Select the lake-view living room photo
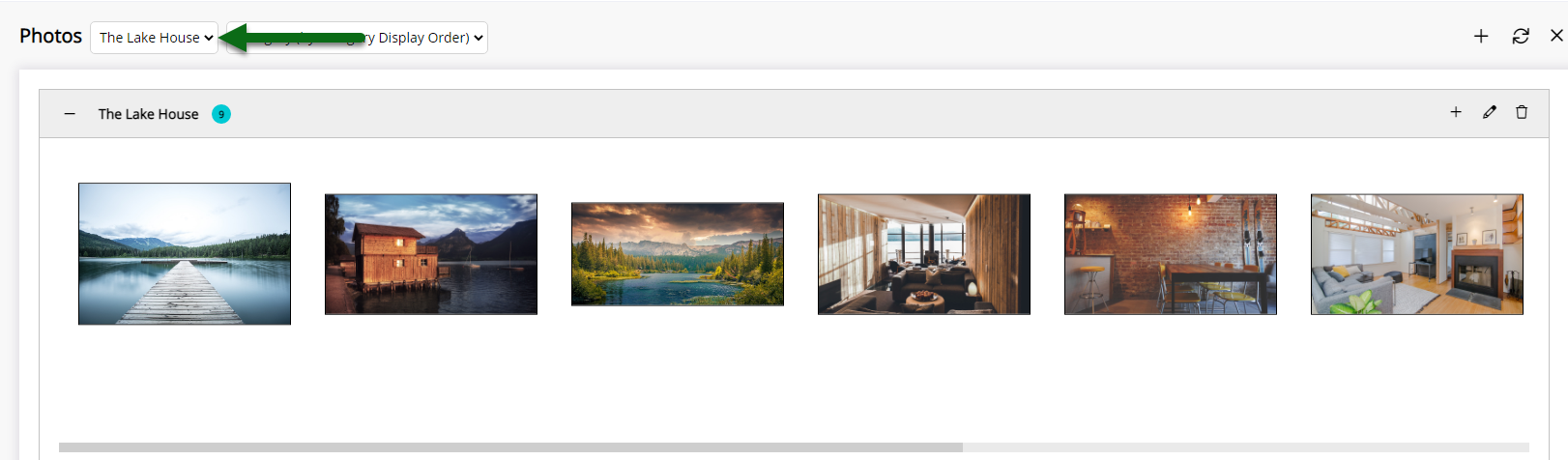The width and height of the screenshot is (1568, 460). [x=924, y=254]
